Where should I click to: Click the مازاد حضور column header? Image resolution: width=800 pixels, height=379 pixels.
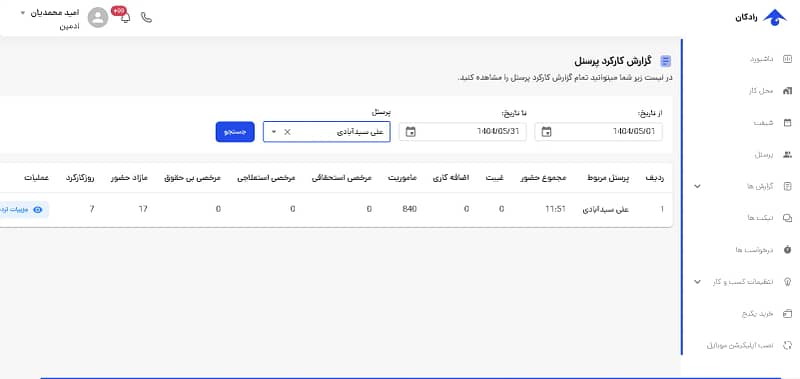tap(130, 178)
